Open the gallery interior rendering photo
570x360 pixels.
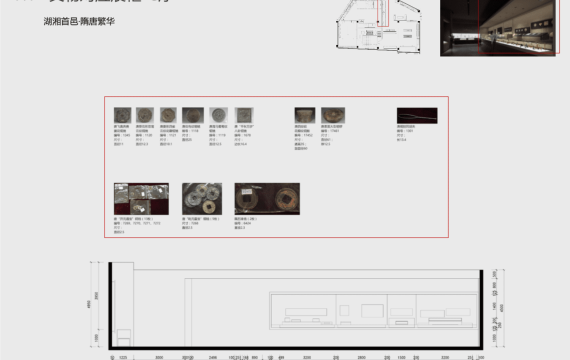click(x=498, y=28)
